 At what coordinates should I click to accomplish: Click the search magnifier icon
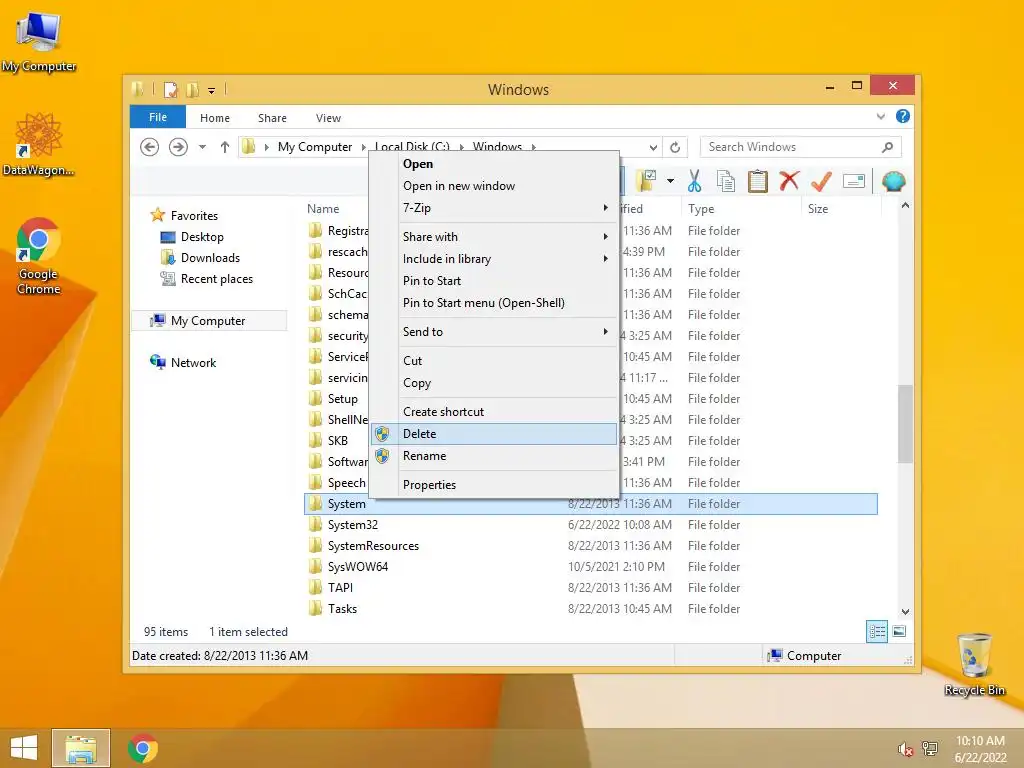coord(888,147)
